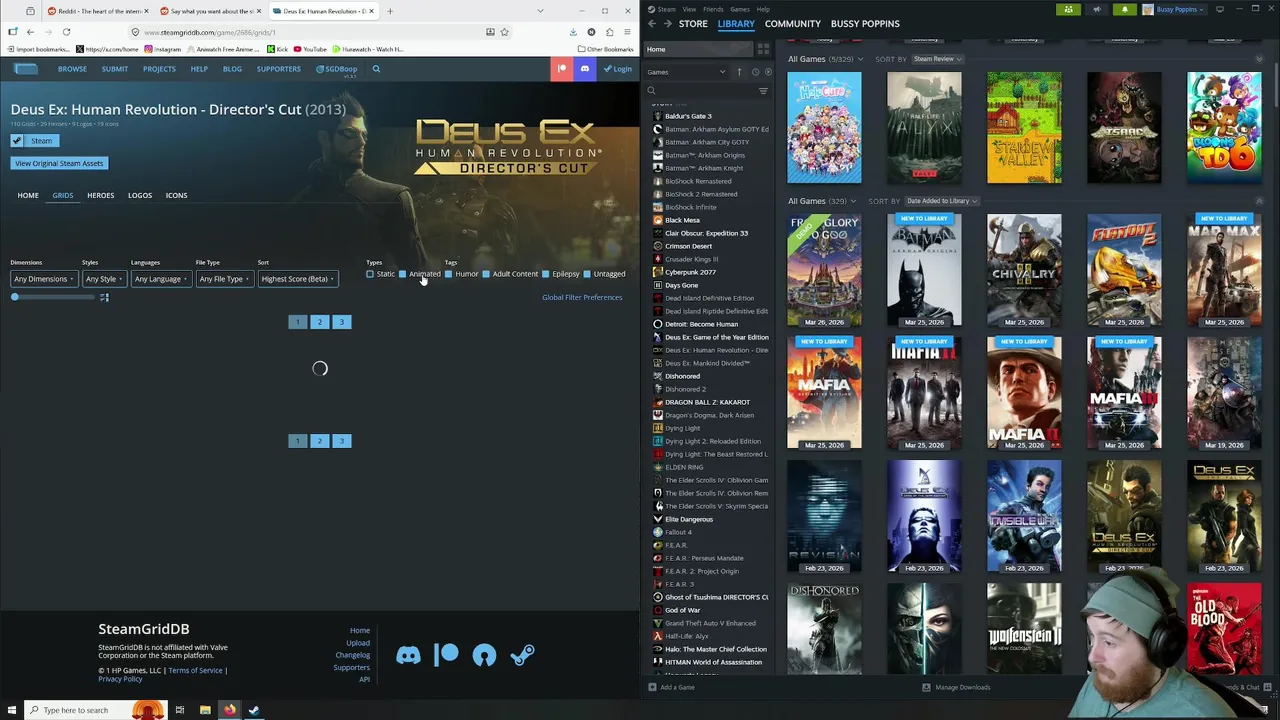1280x720 pixels.
Task: Open Steam friends activity green button
Action: 1068,9
